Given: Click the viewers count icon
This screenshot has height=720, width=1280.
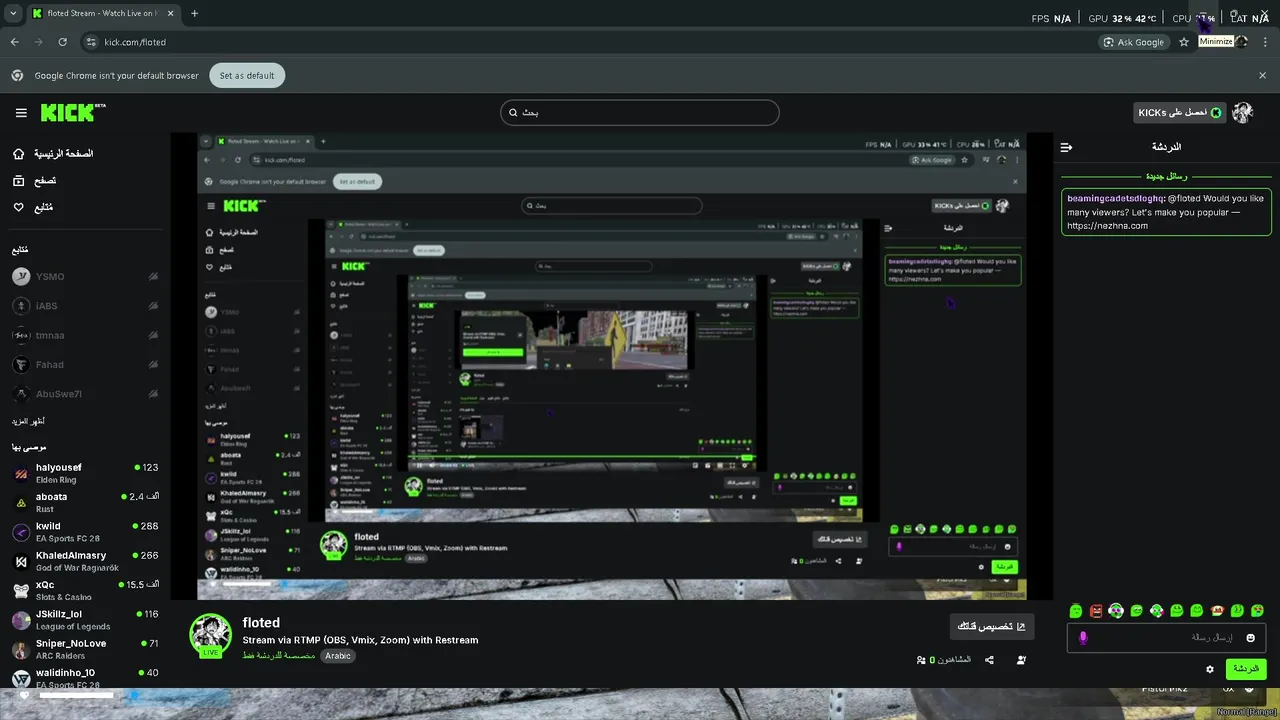Looking at the screenshot, I should point(922,660).
